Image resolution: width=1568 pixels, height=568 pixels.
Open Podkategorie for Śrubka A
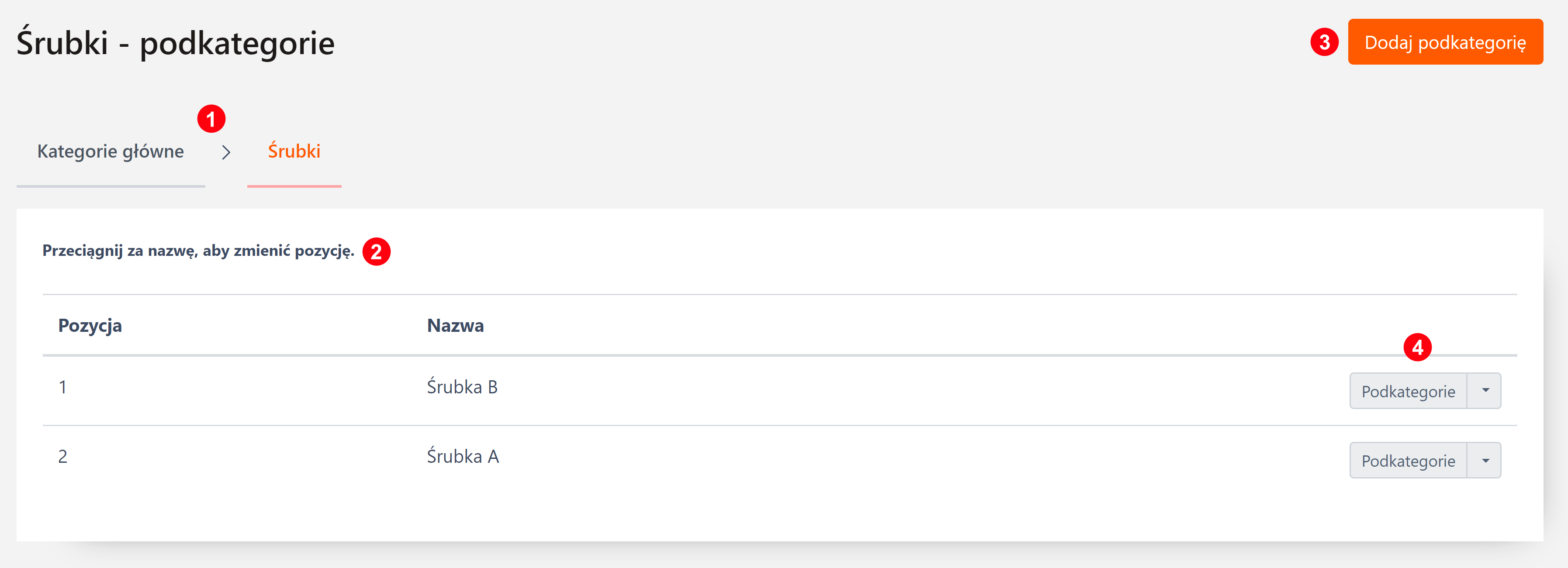point(1408,460)
